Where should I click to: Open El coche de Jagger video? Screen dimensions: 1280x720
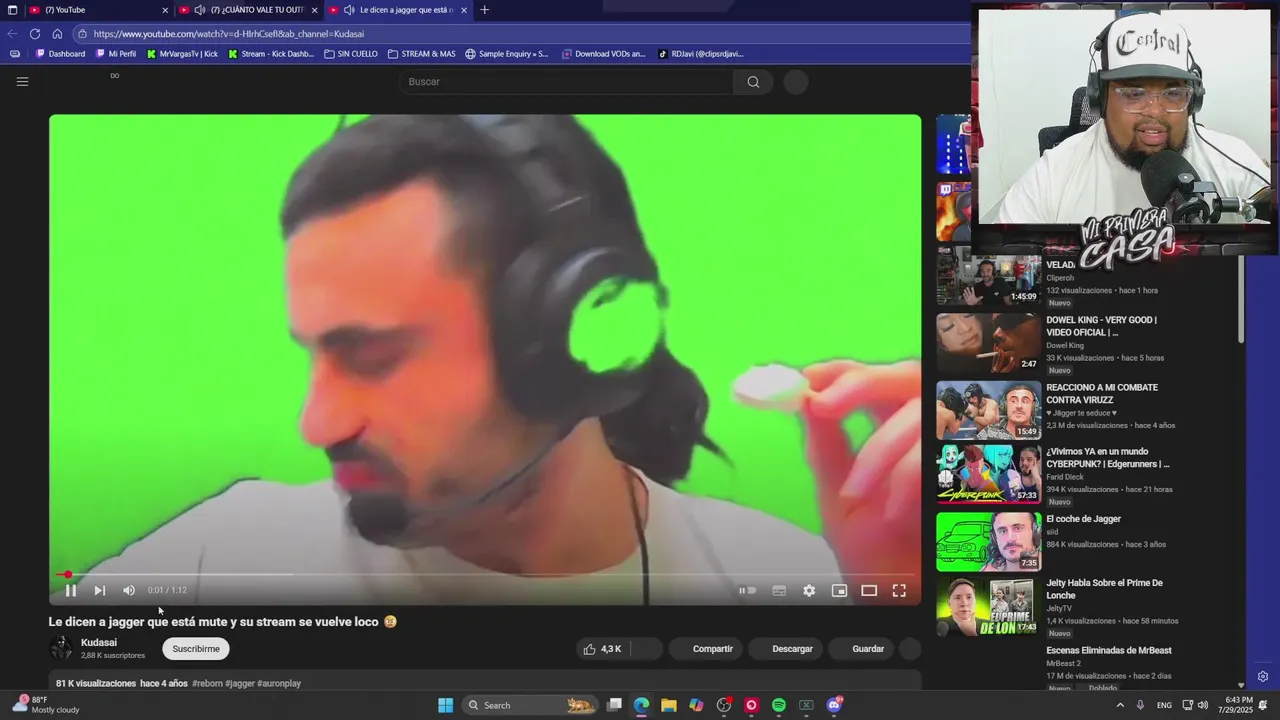coord(1083,519)
